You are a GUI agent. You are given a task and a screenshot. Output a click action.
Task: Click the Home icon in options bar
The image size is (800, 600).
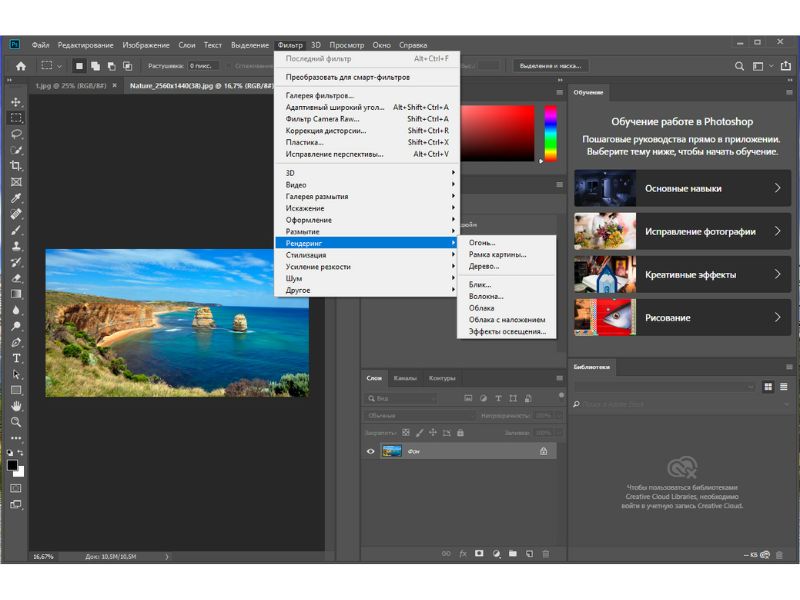21,66
